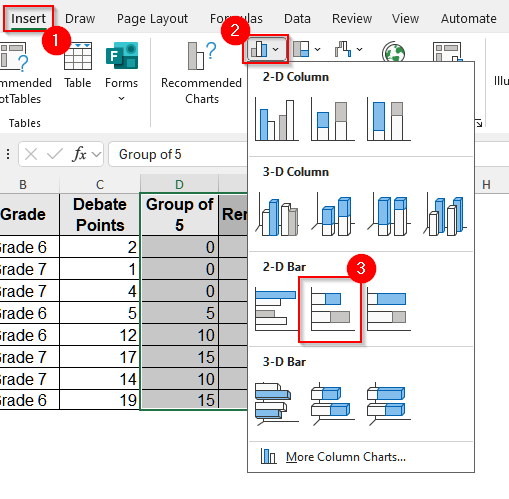This screenshot has width=509, height=499.
Task: Select Debate Points cell with value 4
Action: click(x=100, y=291)
